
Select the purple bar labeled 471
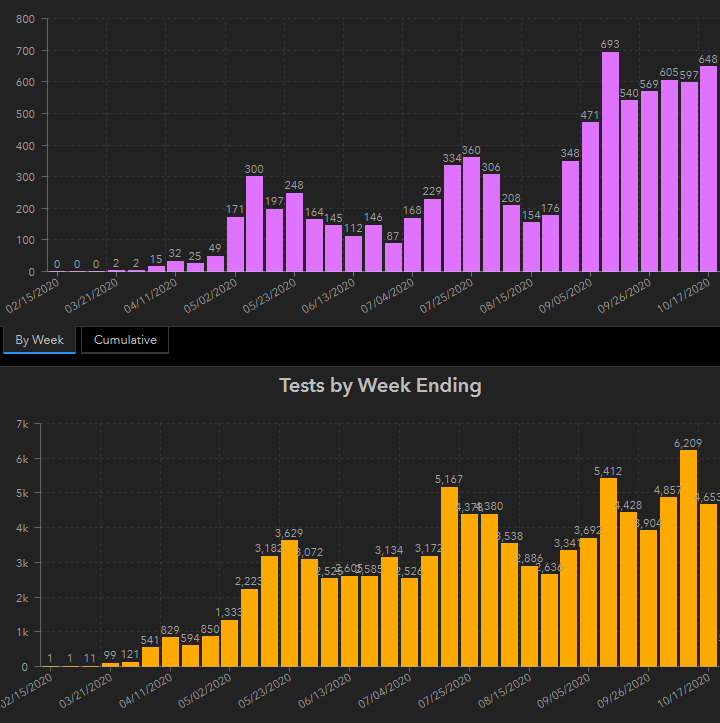click(590, 196)
